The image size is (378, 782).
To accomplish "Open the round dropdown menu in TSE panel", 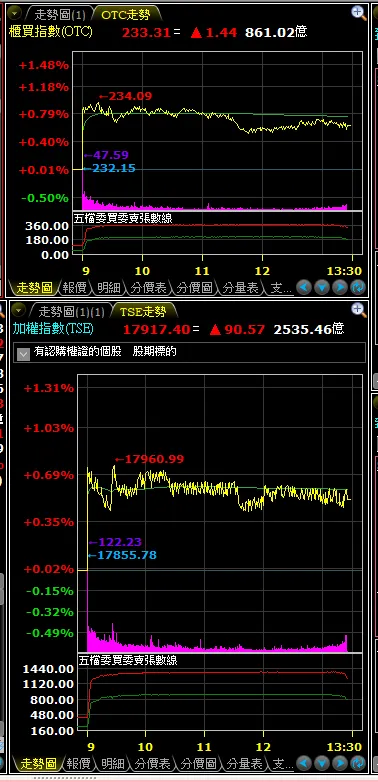I will [x=18, y=311].
